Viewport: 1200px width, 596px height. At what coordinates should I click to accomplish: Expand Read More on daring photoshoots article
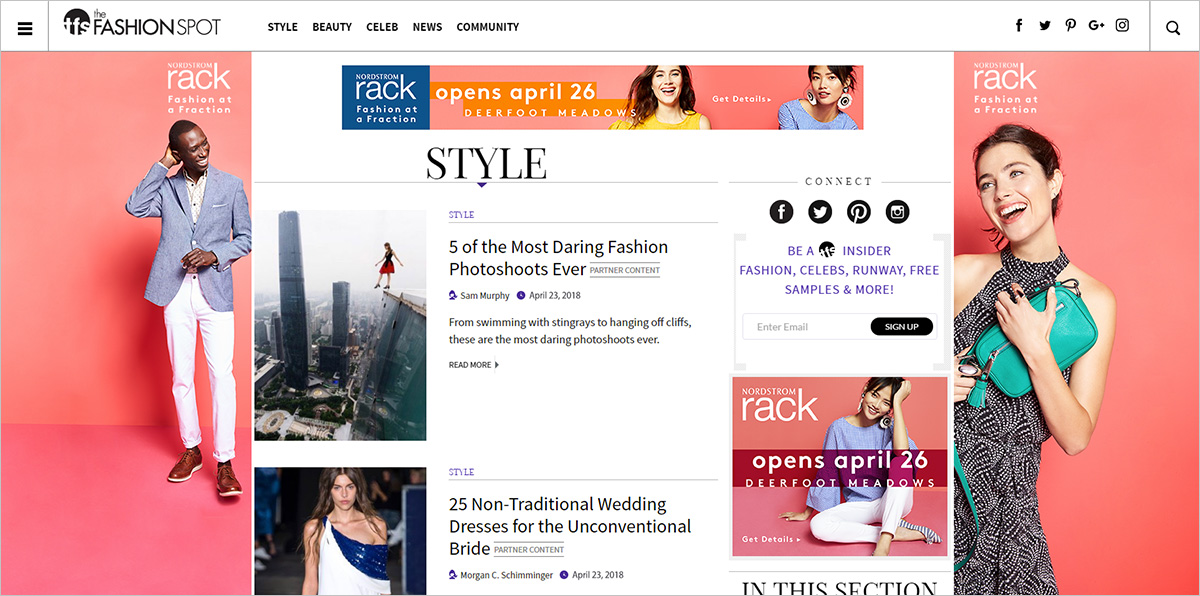pos(473,365)
